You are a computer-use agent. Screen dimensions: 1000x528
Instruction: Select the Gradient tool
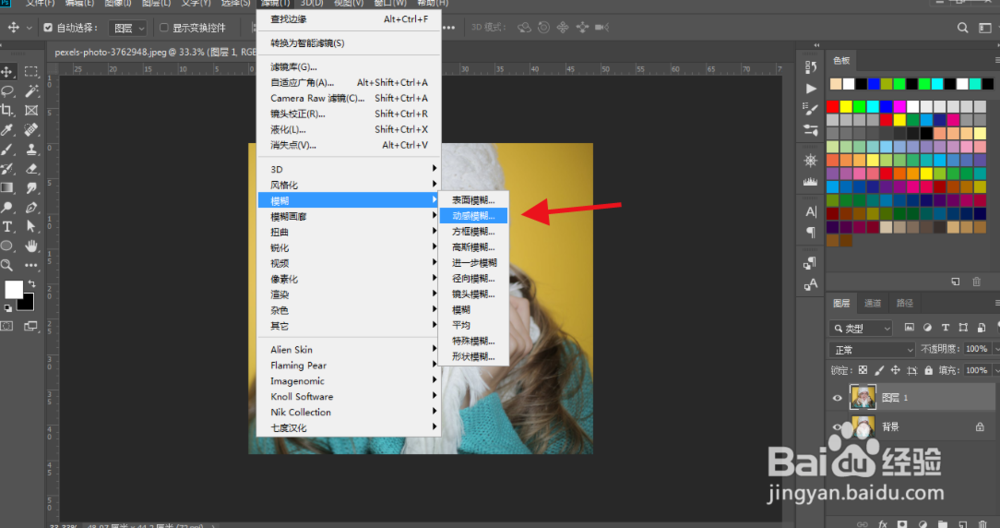pyautogui.click(x=7, y=188)
